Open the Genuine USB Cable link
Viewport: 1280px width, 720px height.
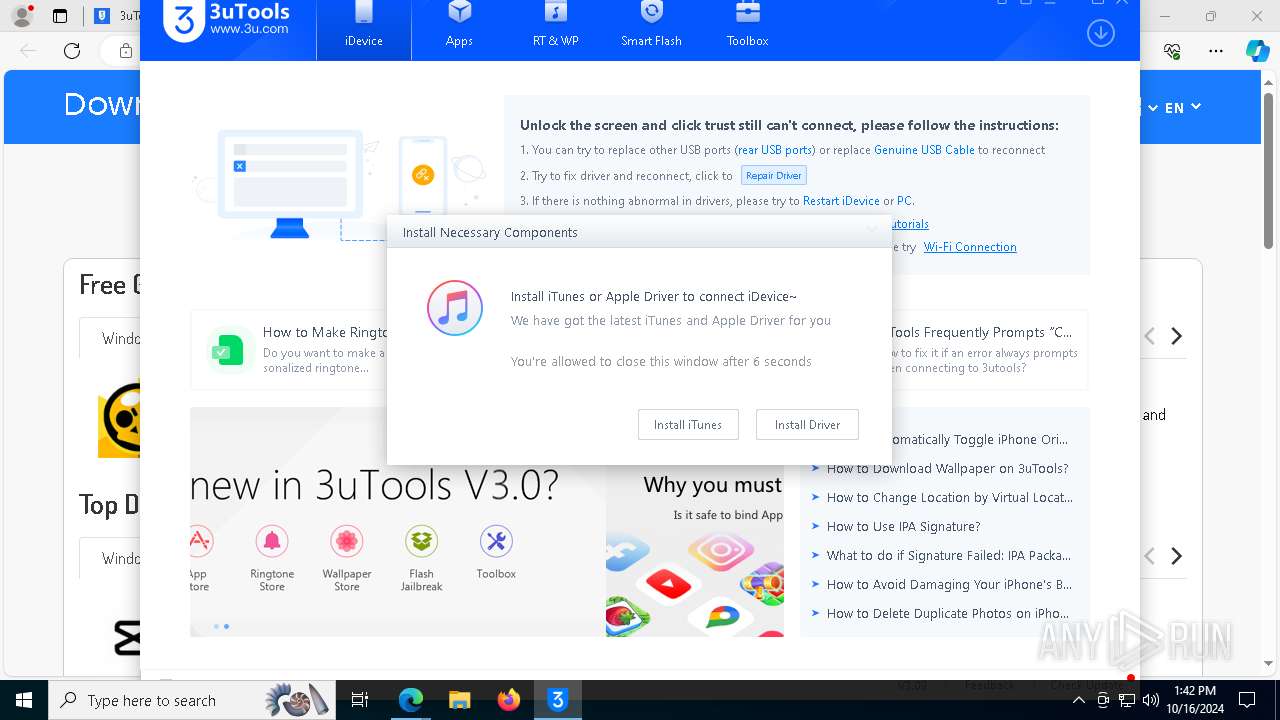[924, 150]
